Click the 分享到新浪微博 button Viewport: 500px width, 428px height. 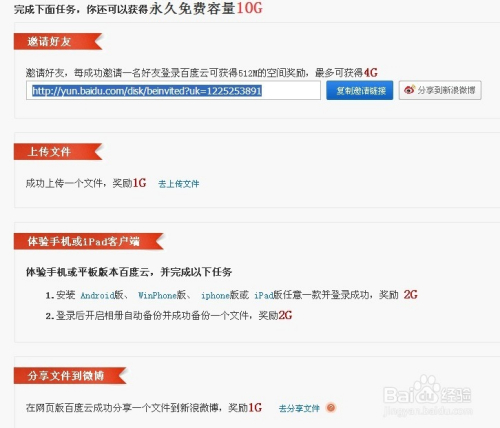coord(440,90)
